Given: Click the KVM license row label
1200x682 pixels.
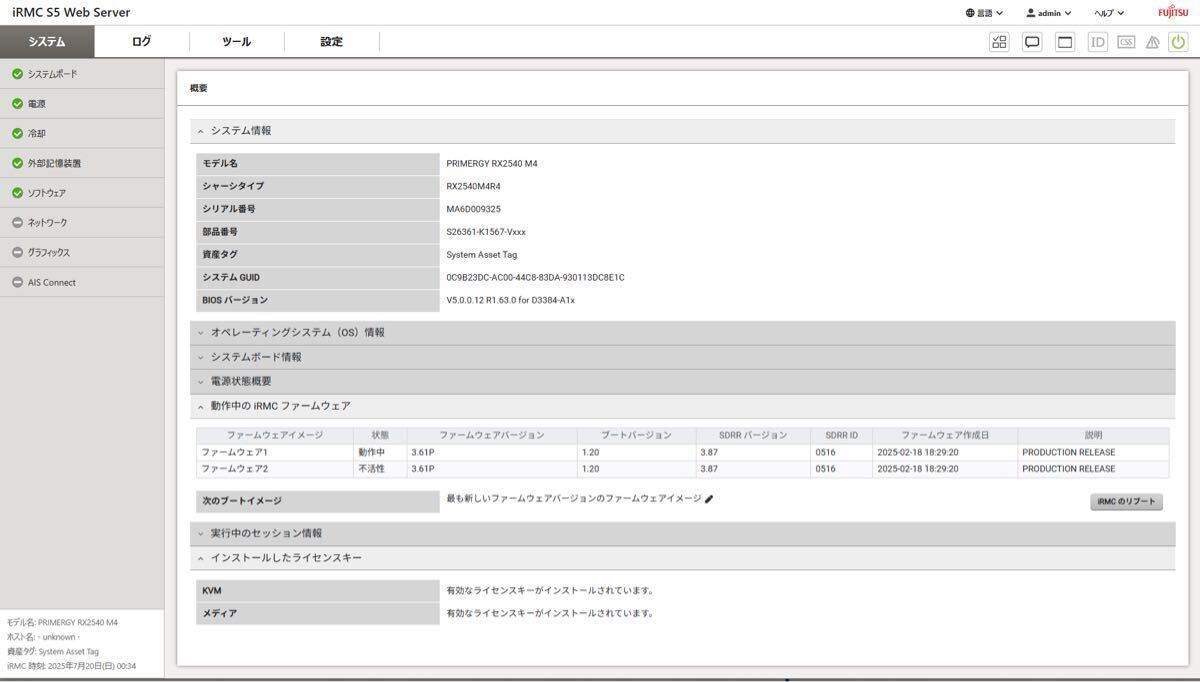Looking at the screenshot, I should point(317,591).
